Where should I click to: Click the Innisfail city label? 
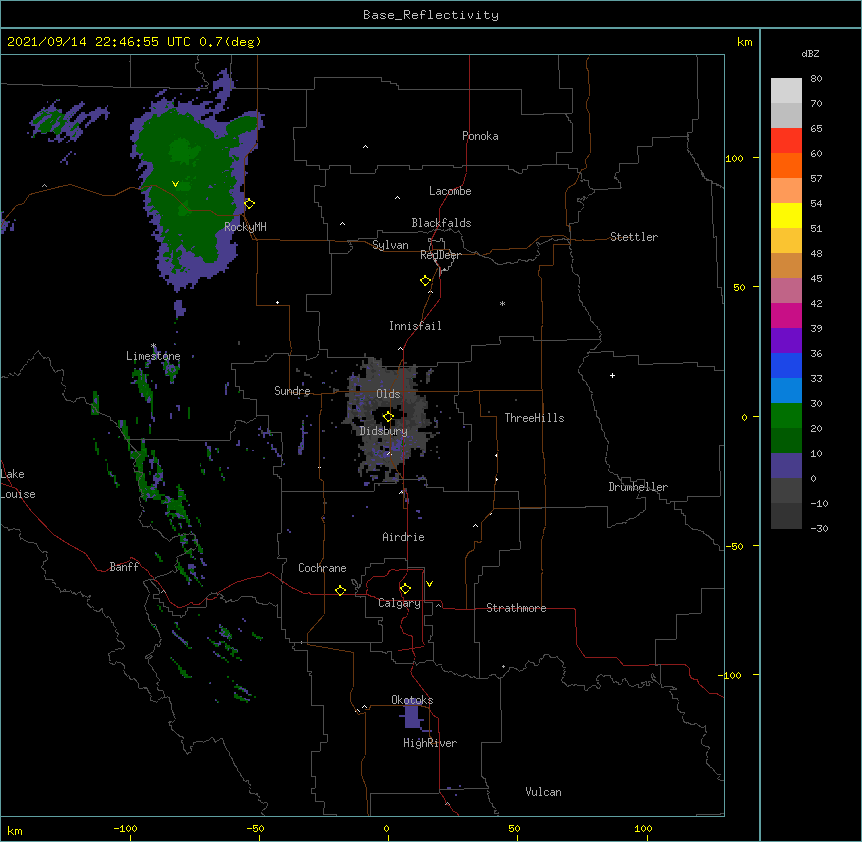pyautogui.click(x=415, y=326)
